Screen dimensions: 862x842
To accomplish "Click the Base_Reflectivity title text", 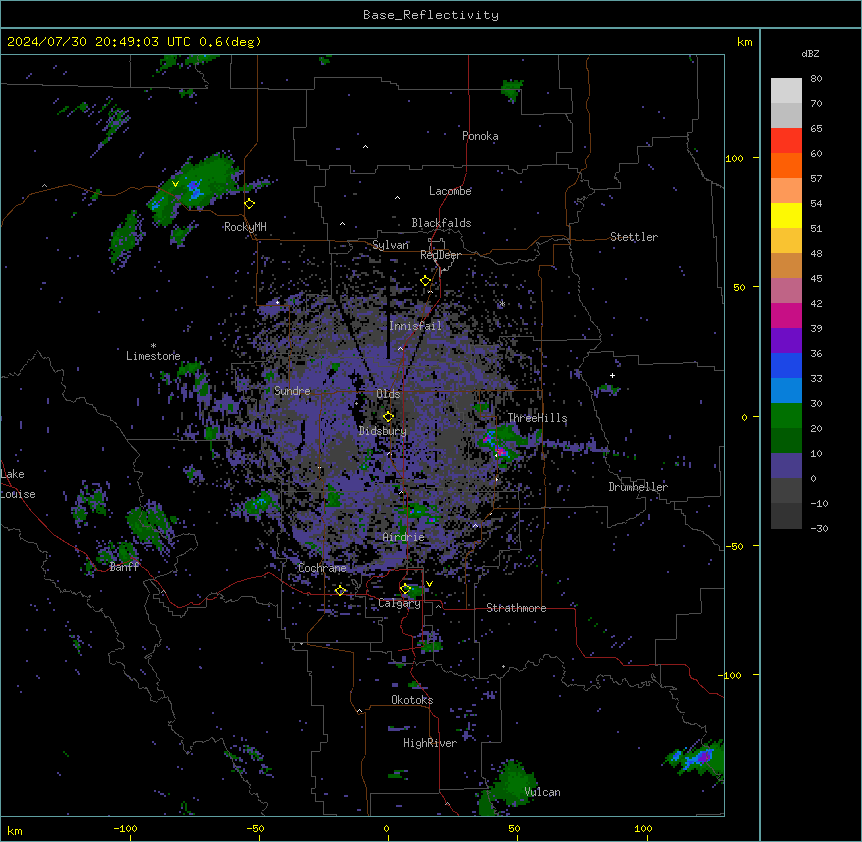I will (431, 15).
